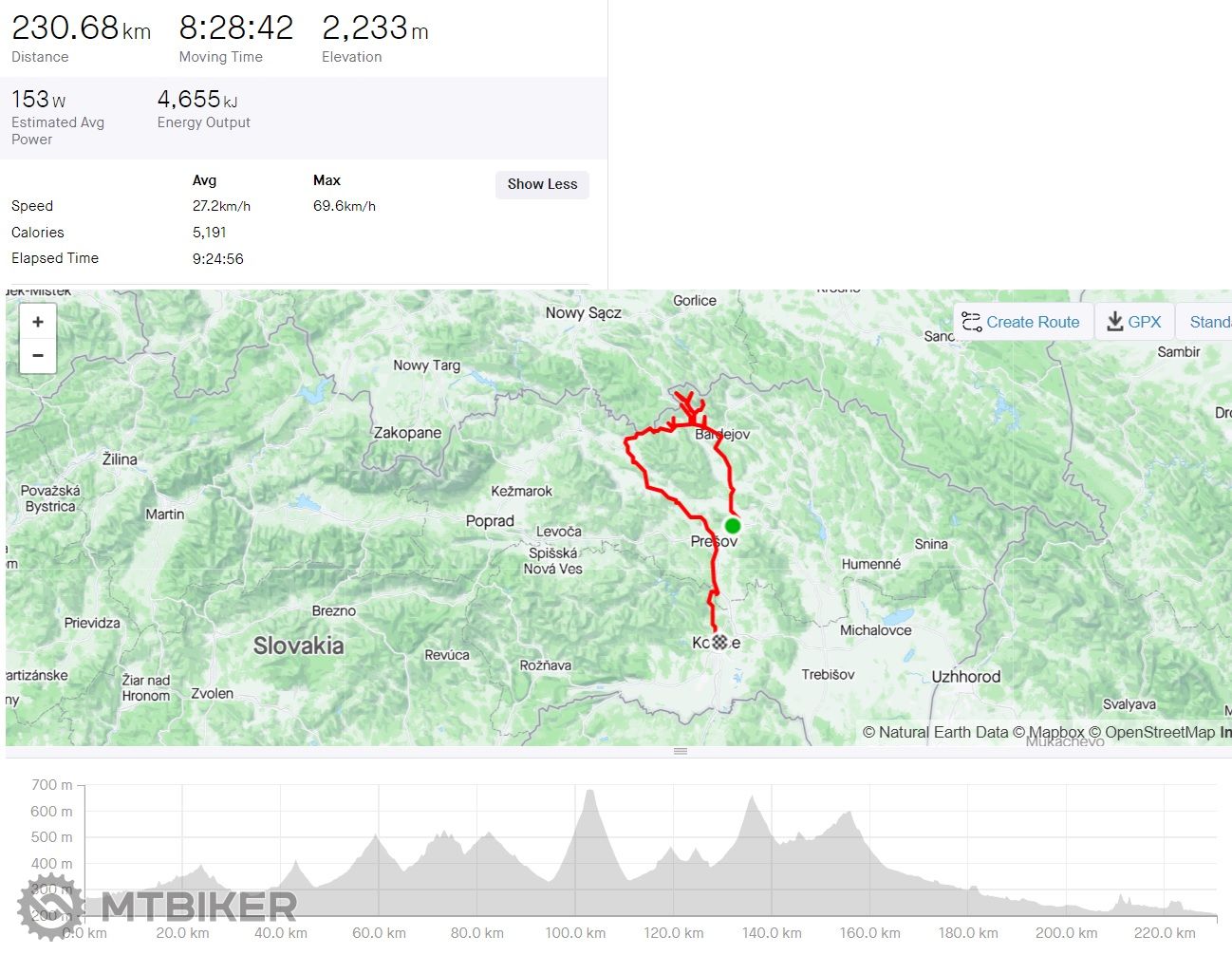This screenshot has height=955, width=1232.
Task: Click the checkered finish flag marker
Action: coord(720,643)
